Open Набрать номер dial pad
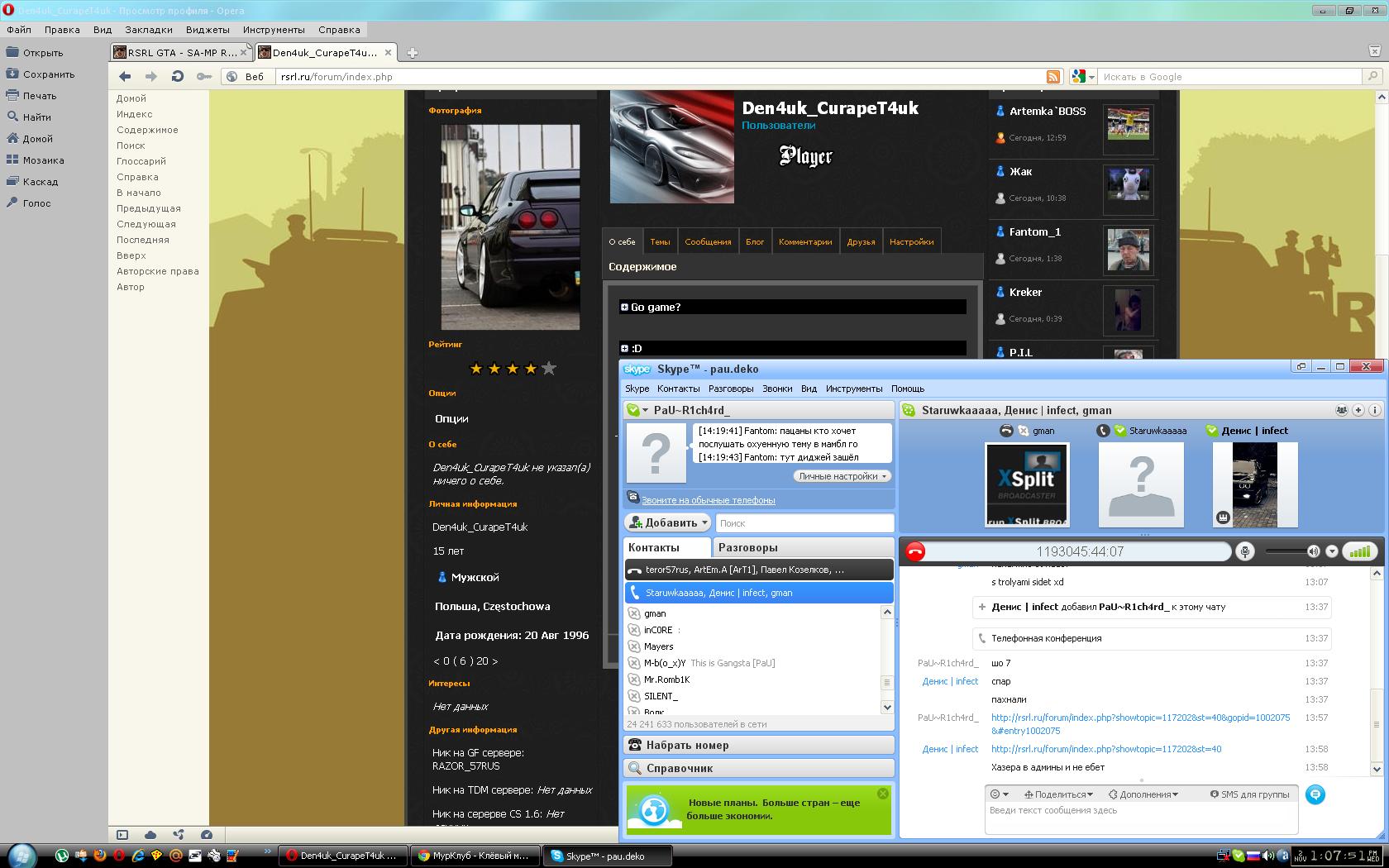The width and height of the screenshot is (1389, 868). (x=758, y=745)
